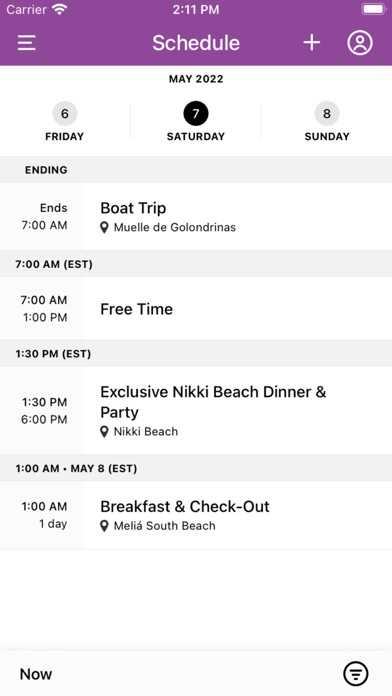This screenshot has height=696, width=392.
Task: Tap the Muelle de Golondrinas location link
Action: [x=174, y=228]
